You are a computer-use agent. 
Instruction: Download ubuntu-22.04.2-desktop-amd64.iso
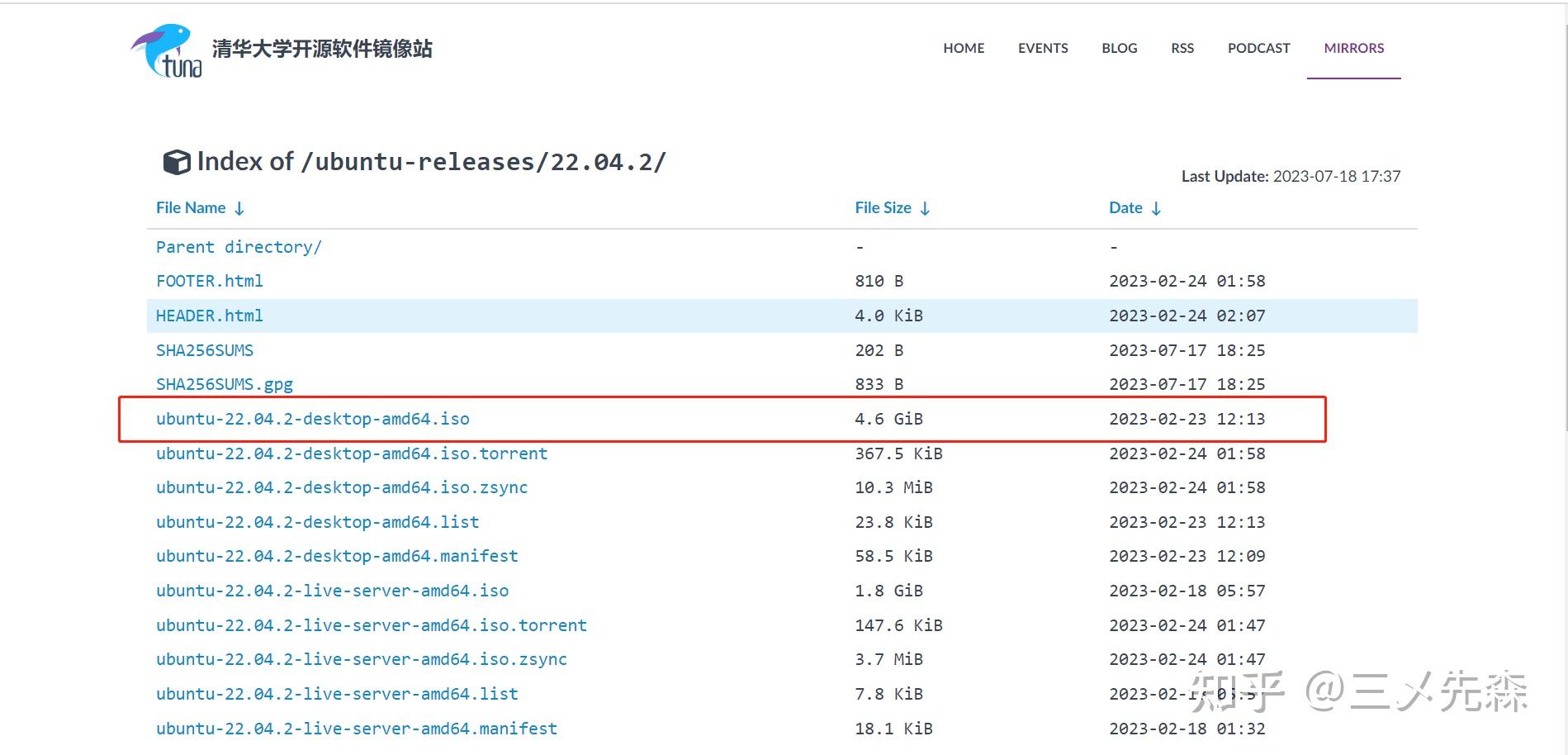[313, 419]
